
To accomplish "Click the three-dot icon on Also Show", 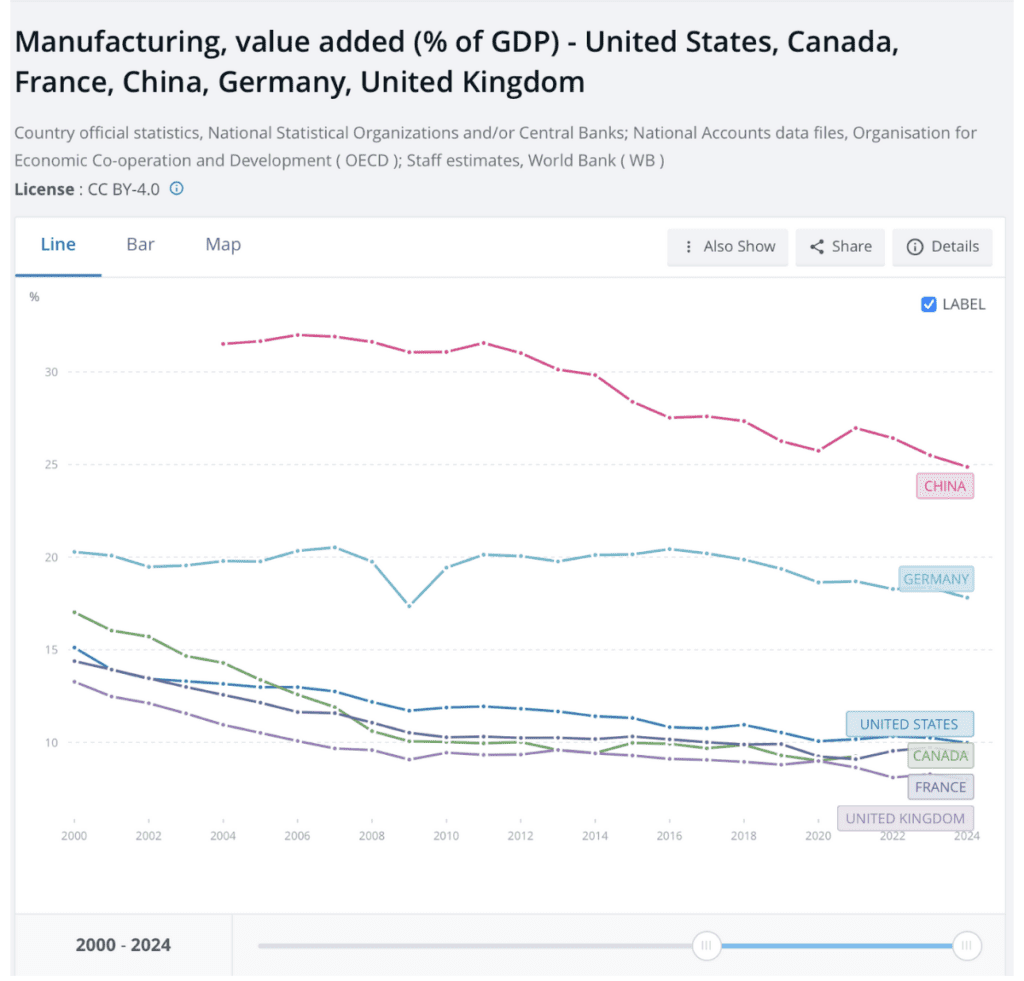I will [688, 247].
